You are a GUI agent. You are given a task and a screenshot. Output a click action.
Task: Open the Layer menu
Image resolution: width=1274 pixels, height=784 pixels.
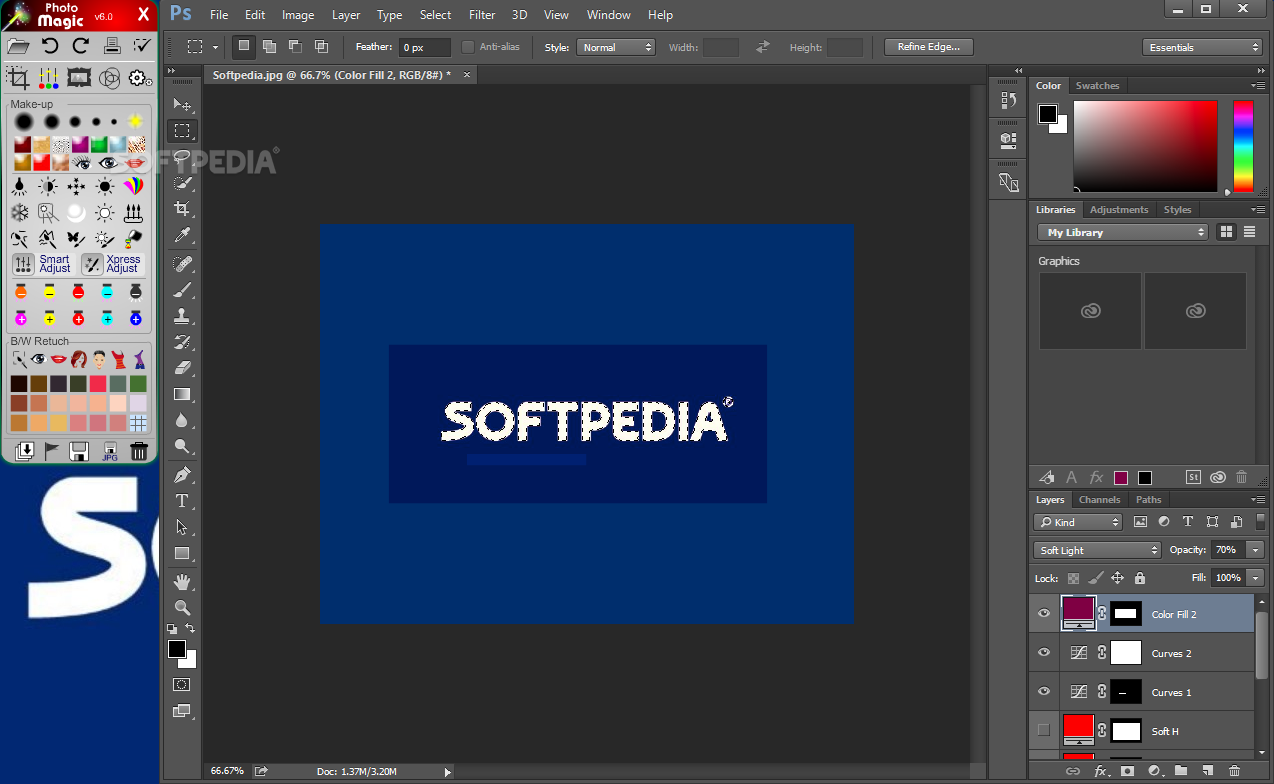(x=346, y=15)
